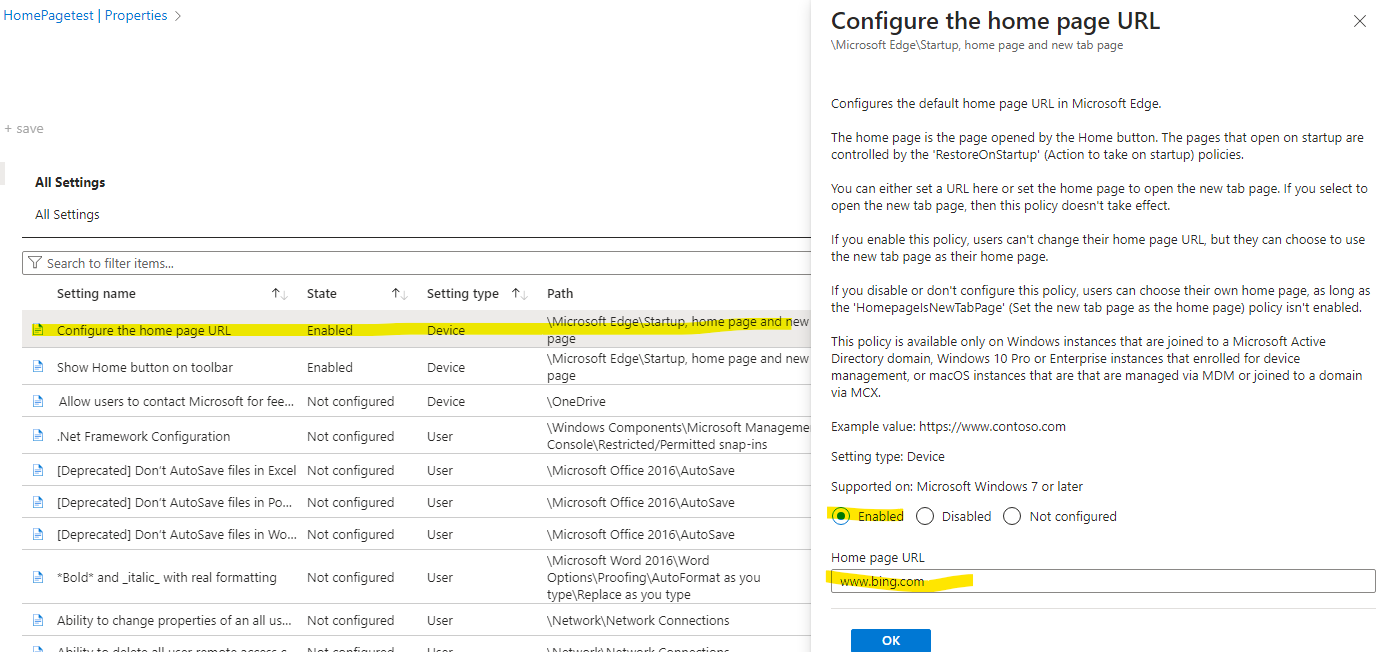This screenshot has width=1392, height=652.
Task: Open *Bold* and _italic_ with real formatting setting
Action: pos(167,577)
